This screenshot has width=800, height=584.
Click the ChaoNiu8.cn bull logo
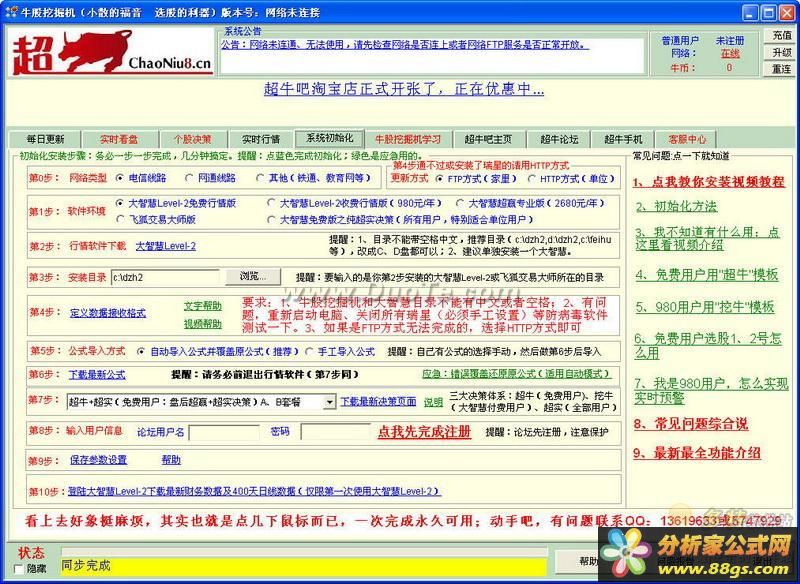pos(111,53)
